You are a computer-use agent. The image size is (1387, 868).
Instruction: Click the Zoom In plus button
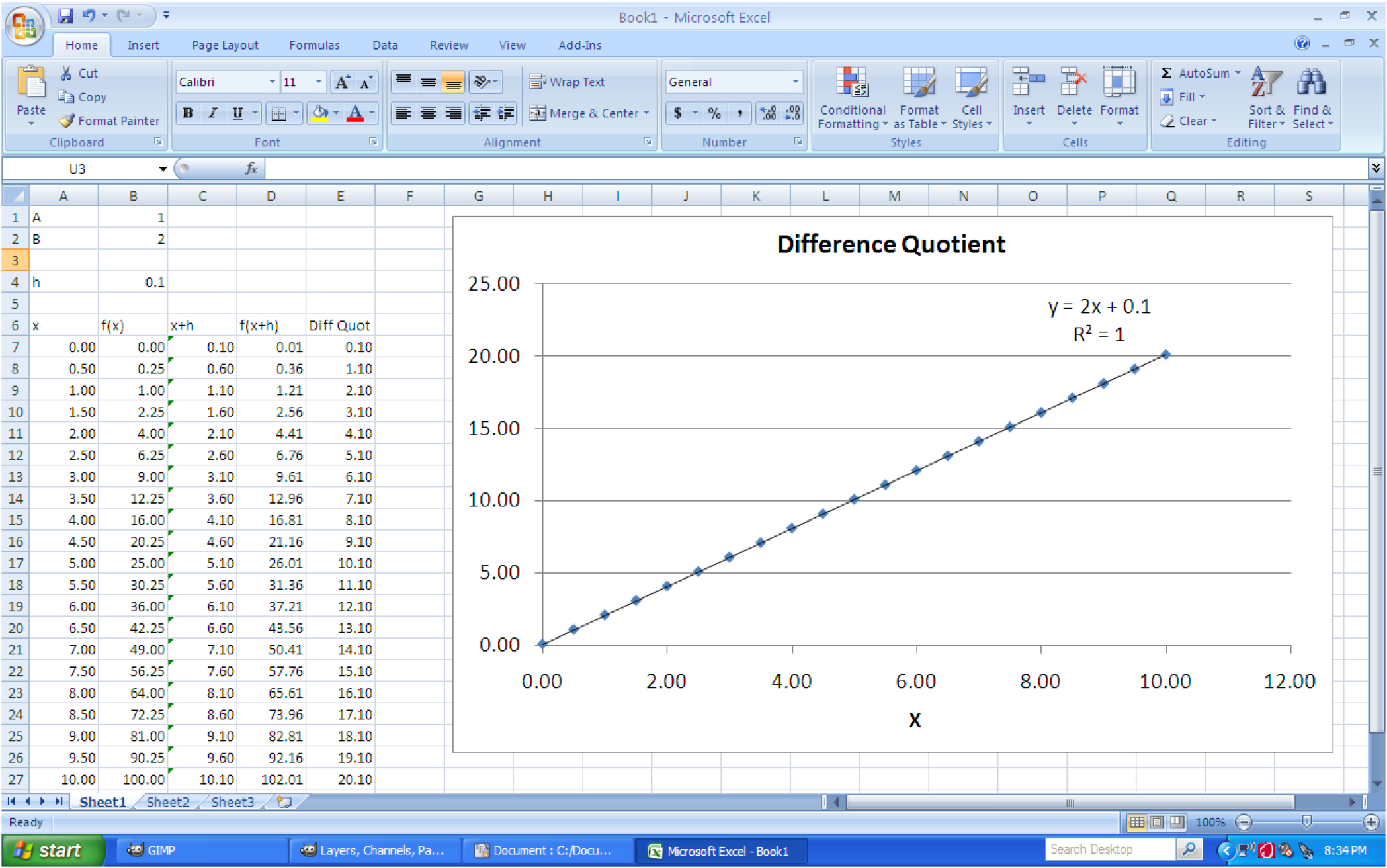(x=1371, y=822)
